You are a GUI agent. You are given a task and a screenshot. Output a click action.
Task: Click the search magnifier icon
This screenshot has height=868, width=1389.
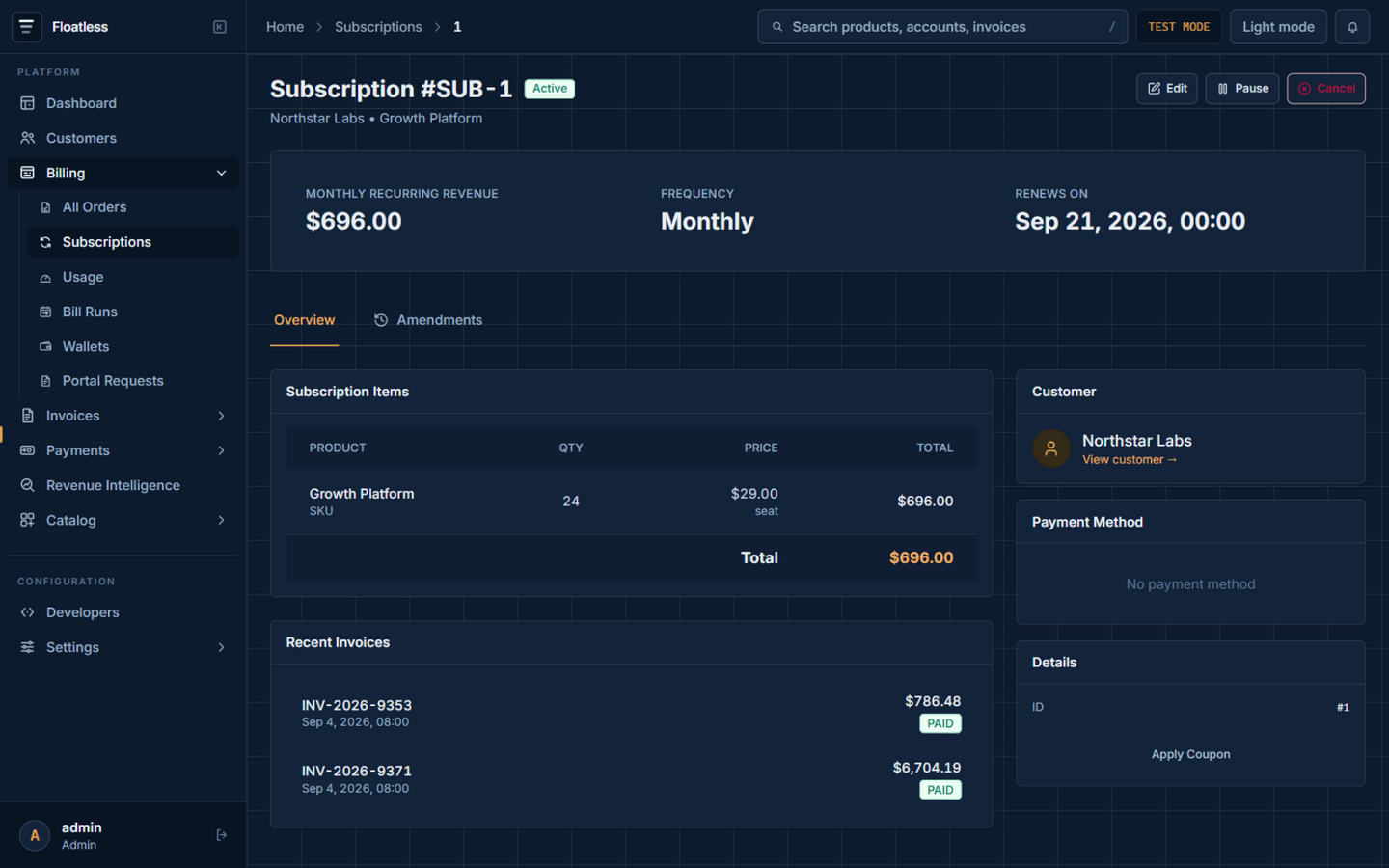point(777,27)
